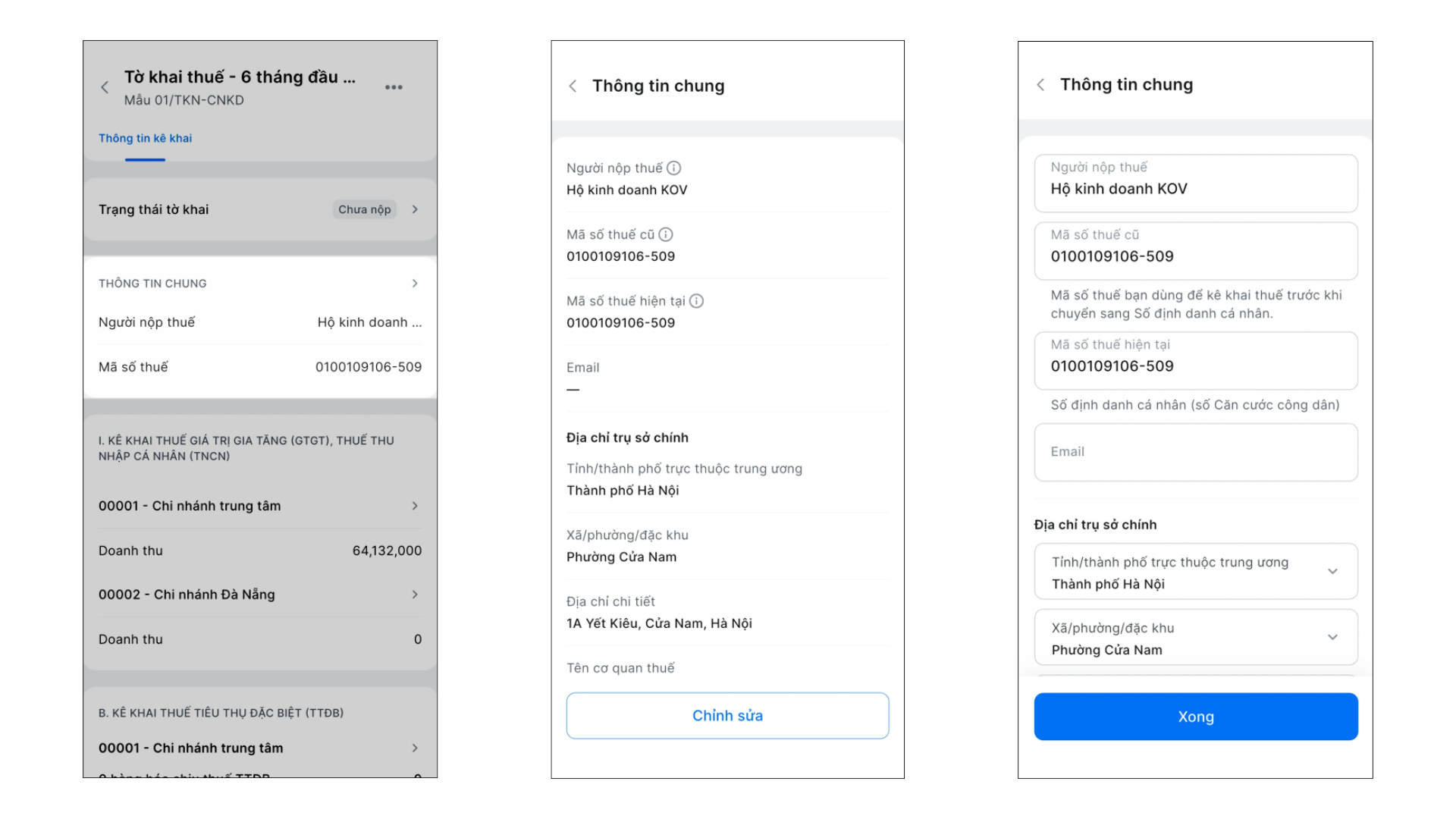This screenshot has height=819, width=1456.
Task: Open the Trạng thái tờ khai chevron
Action: [415, 209]
